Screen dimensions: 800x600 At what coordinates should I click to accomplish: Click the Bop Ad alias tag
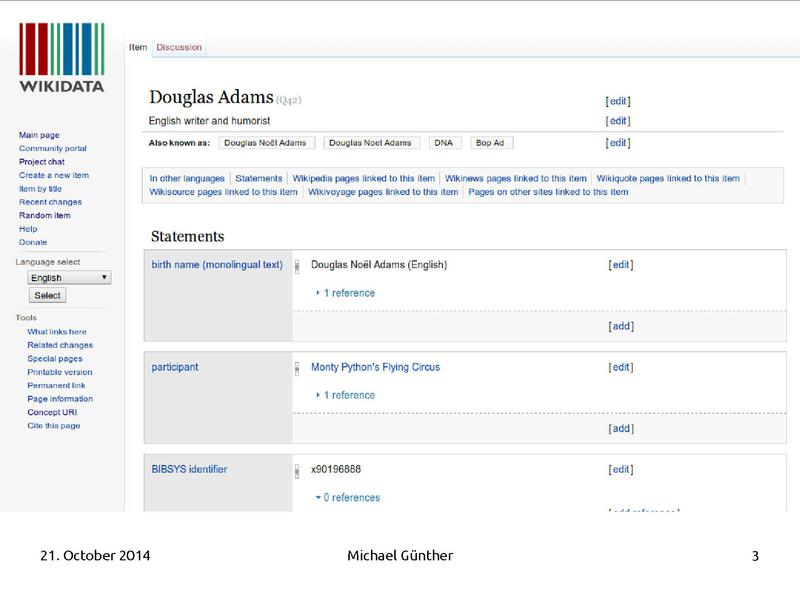point(490,143)
